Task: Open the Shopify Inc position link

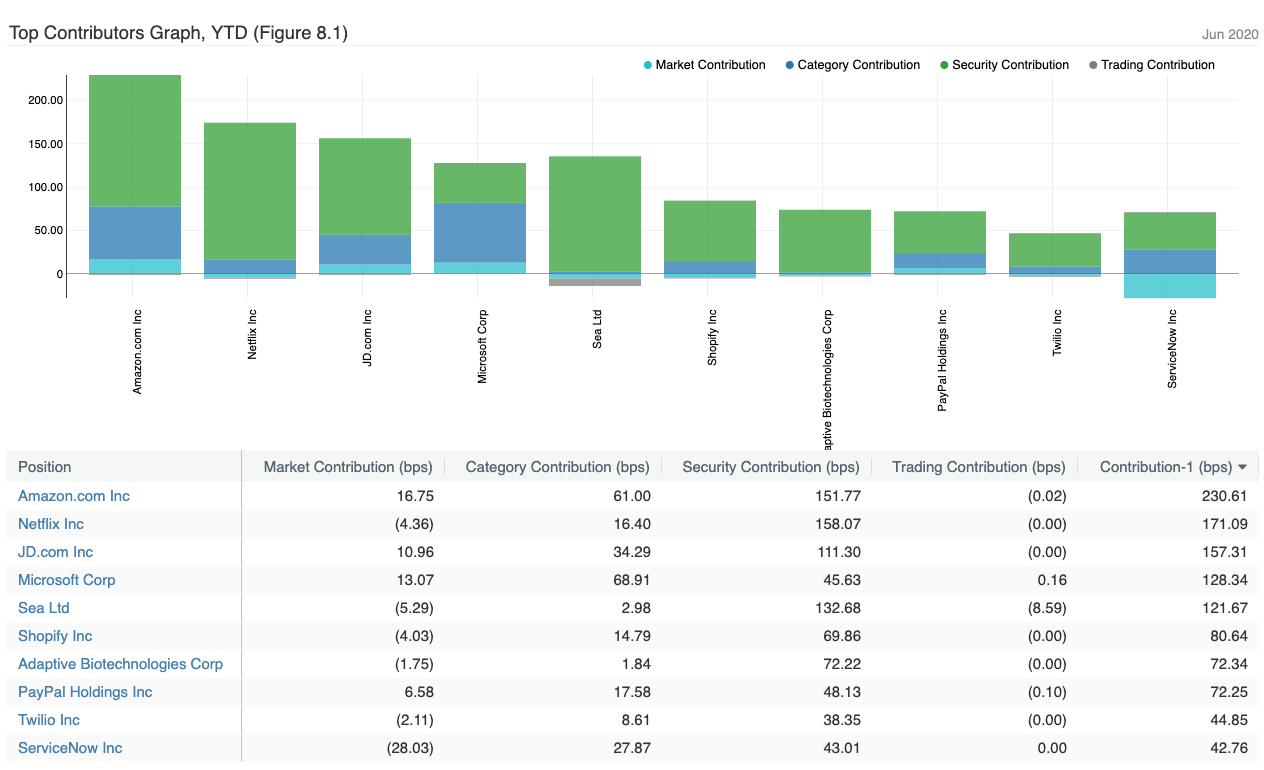Action: pos(55,636)
